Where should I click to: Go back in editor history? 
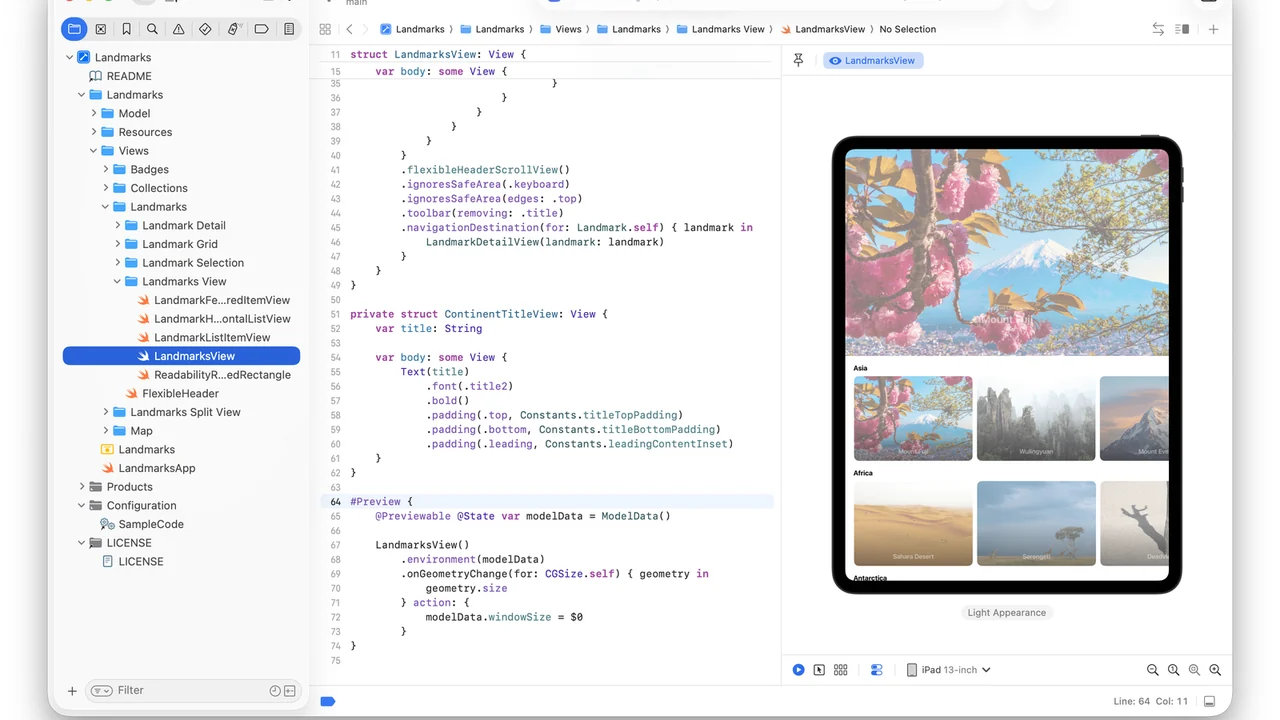click(349, 29)
